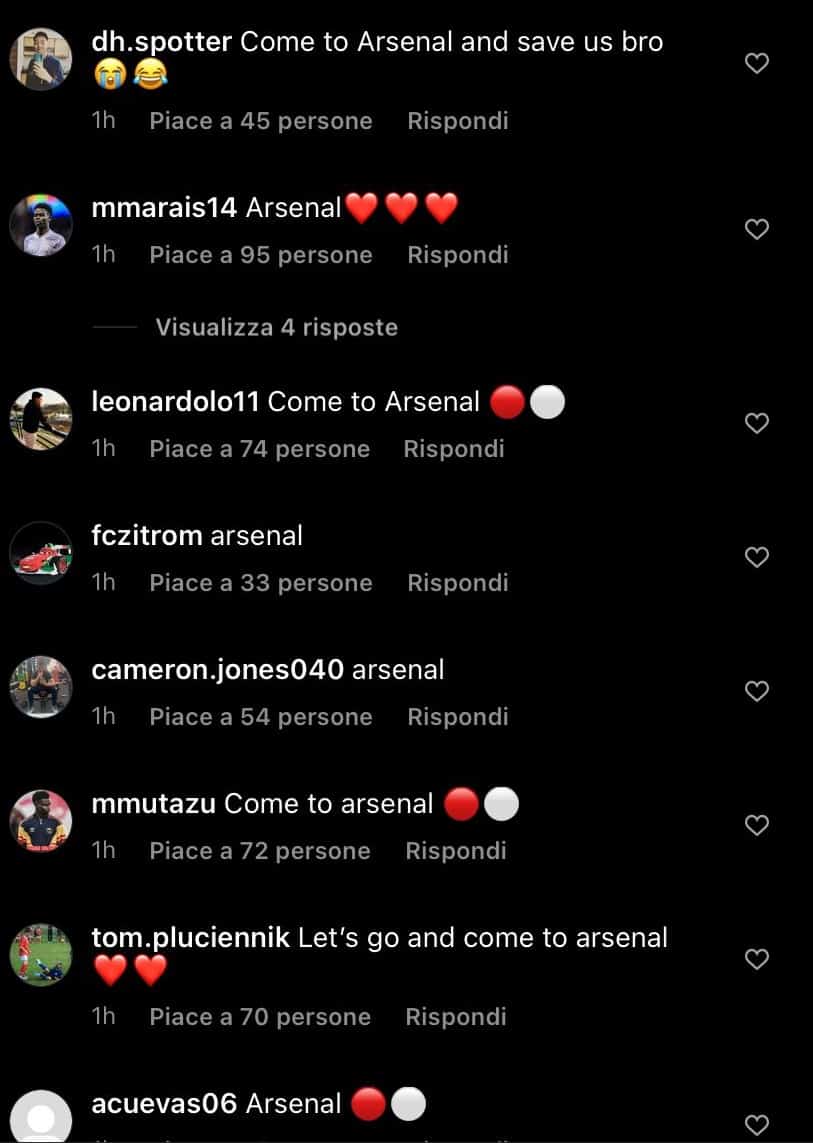Tap the heart on mmutazu's comment
813x1143 pixels.
[758, 826]
